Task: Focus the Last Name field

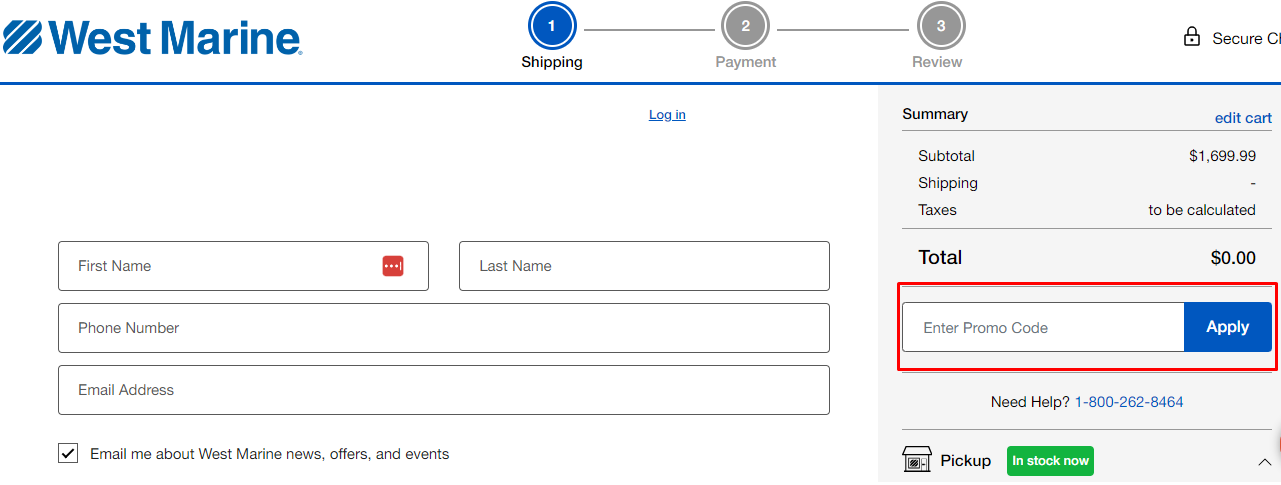Action: pos(644,266)
